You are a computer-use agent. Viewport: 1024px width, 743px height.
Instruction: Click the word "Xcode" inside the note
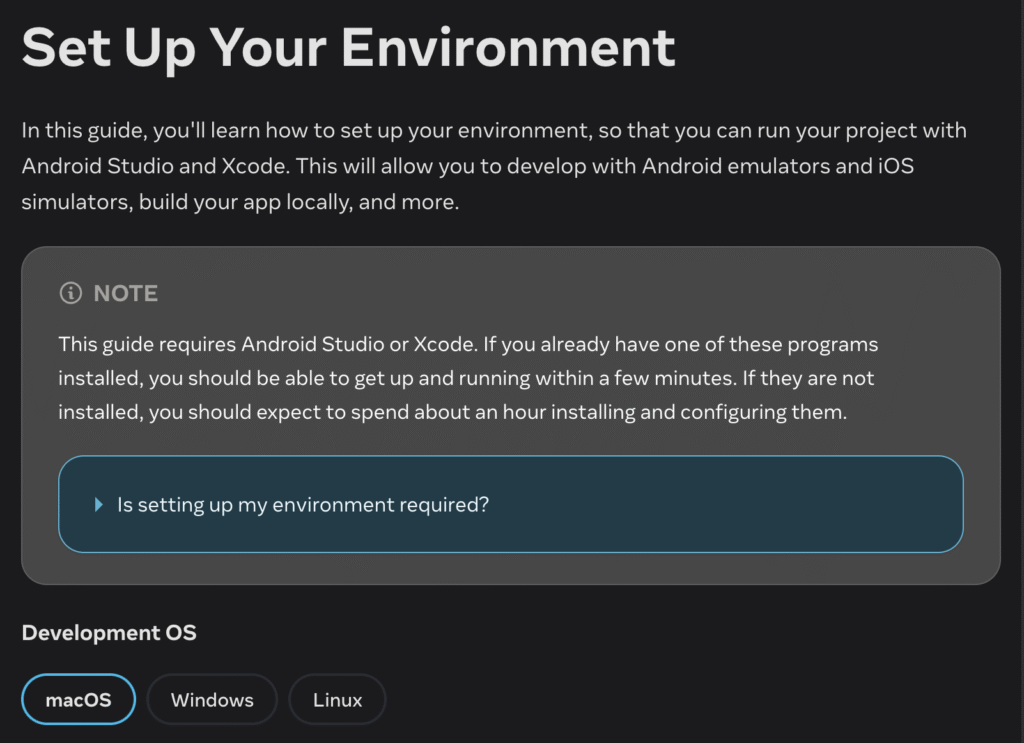click(444, 344)
